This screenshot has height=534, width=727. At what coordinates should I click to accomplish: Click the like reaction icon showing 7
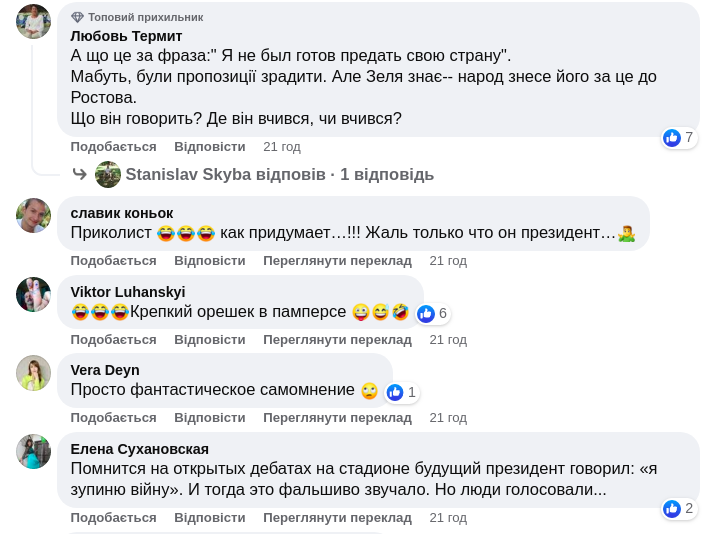tap(672, 137)
